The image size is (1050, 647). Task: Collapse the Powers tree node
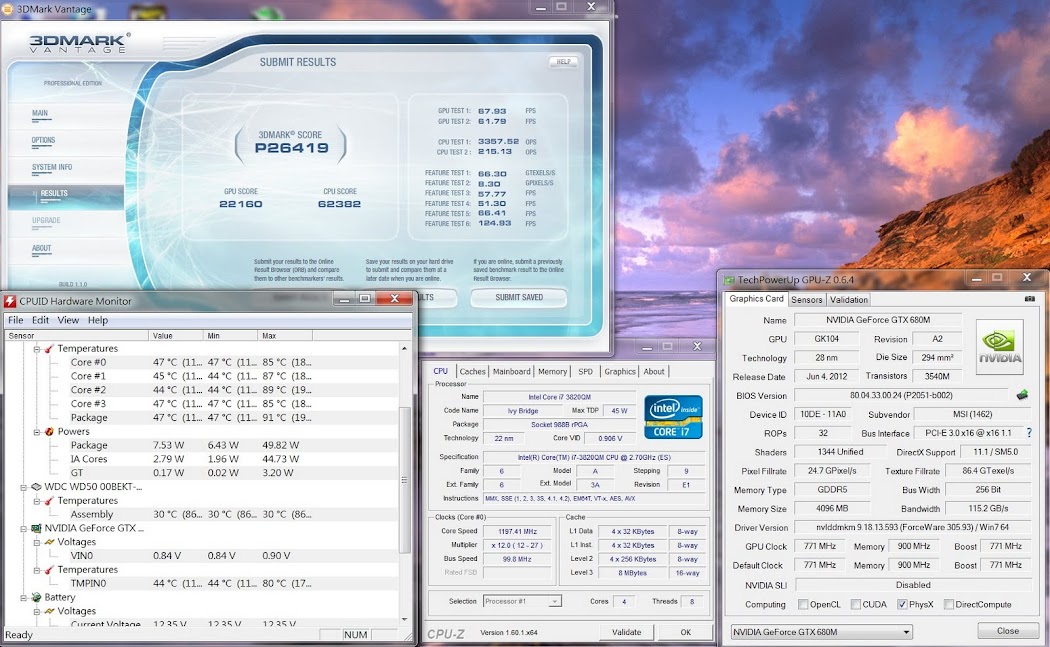38,431
